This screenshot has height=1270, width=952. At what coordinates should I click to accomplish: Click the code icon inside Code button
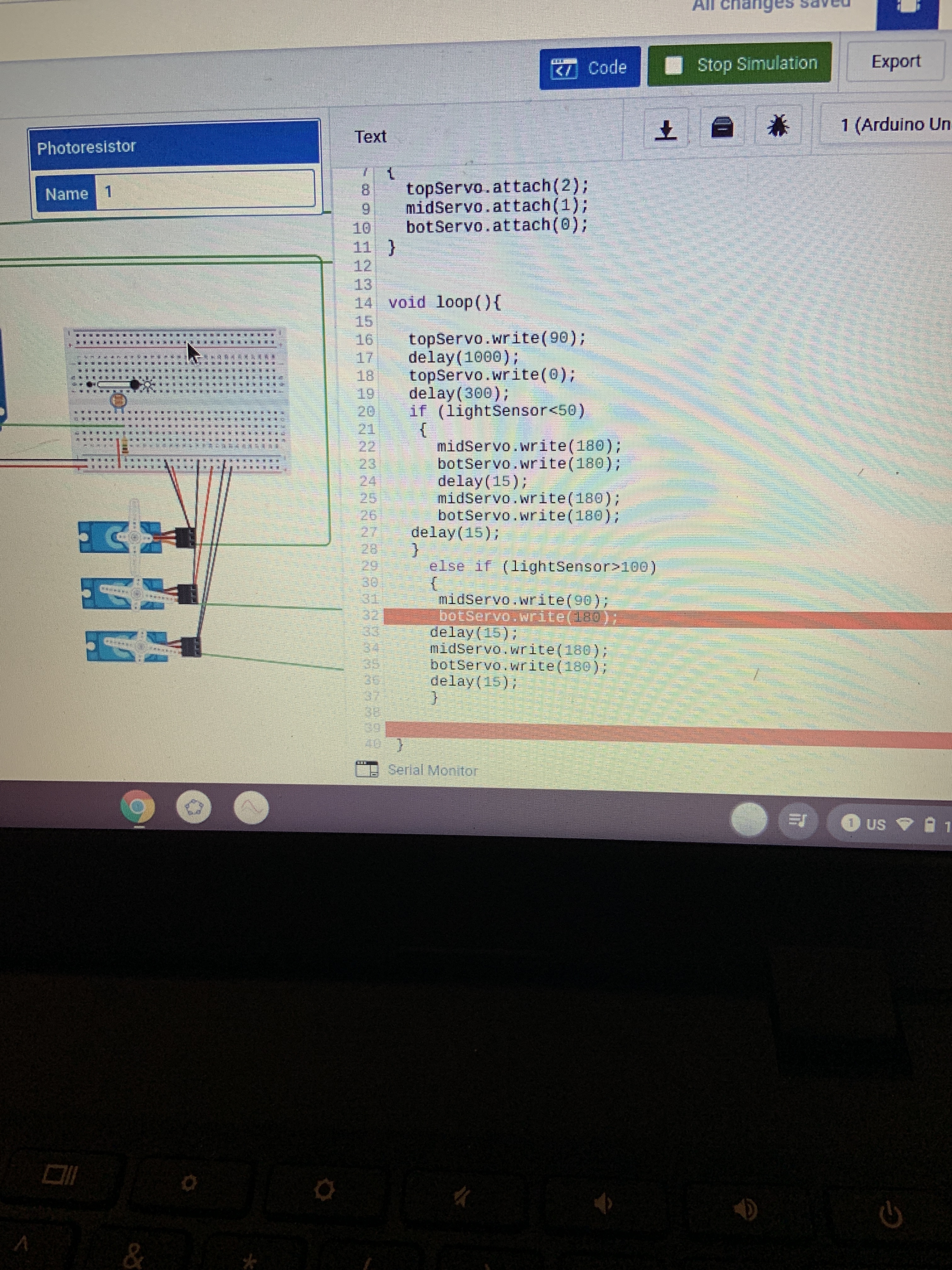tap(564, 70)
